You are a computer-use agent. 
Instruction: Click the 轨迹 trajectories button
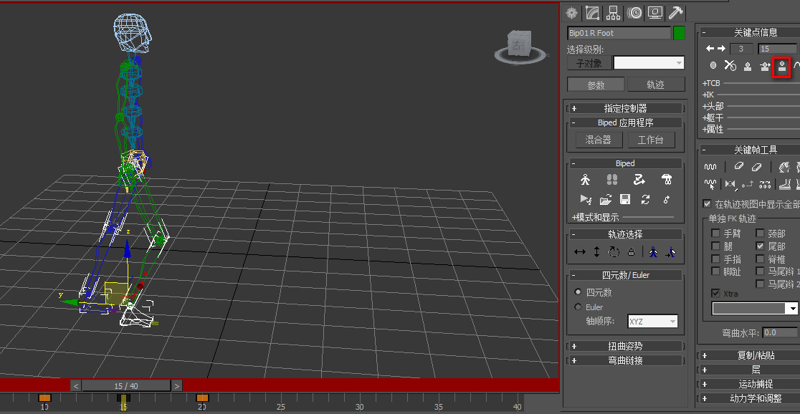[655, 85]
